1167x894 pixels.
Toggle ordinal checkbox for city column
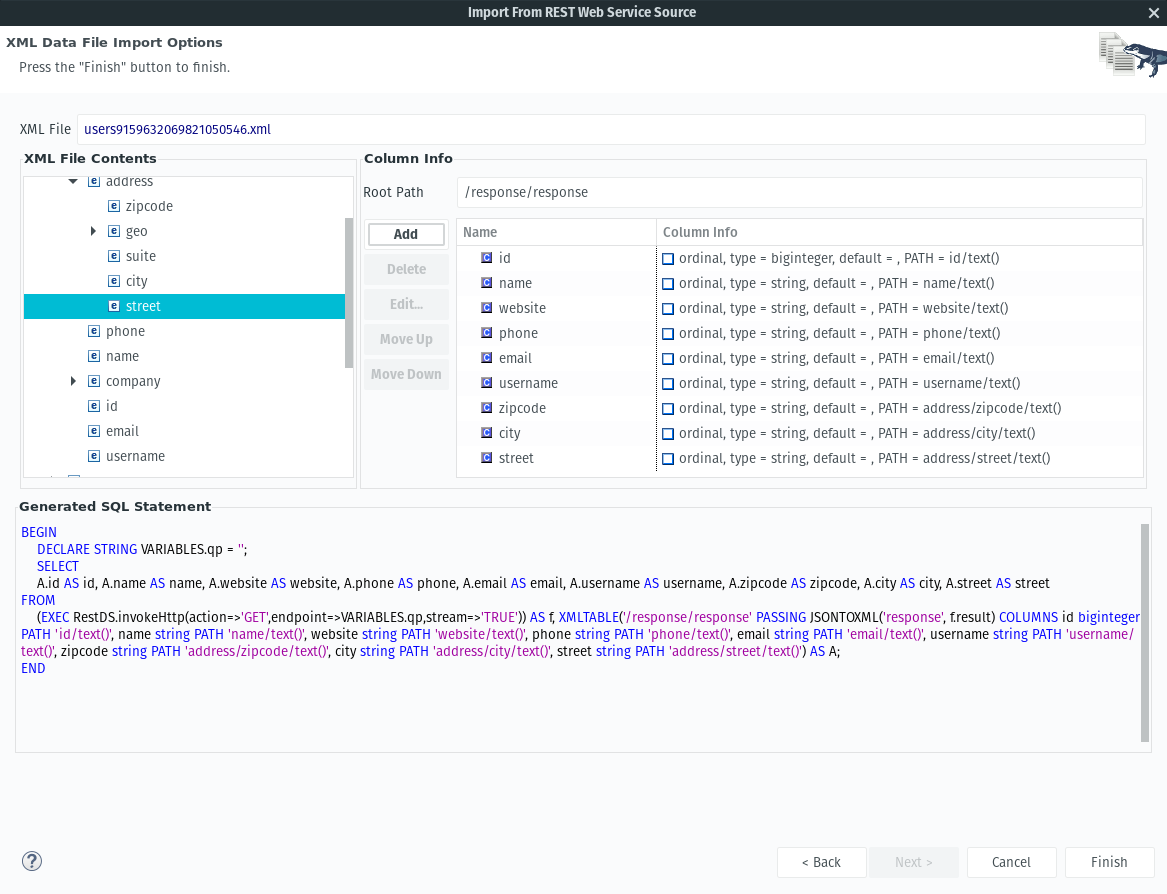(x=668, y=433)
